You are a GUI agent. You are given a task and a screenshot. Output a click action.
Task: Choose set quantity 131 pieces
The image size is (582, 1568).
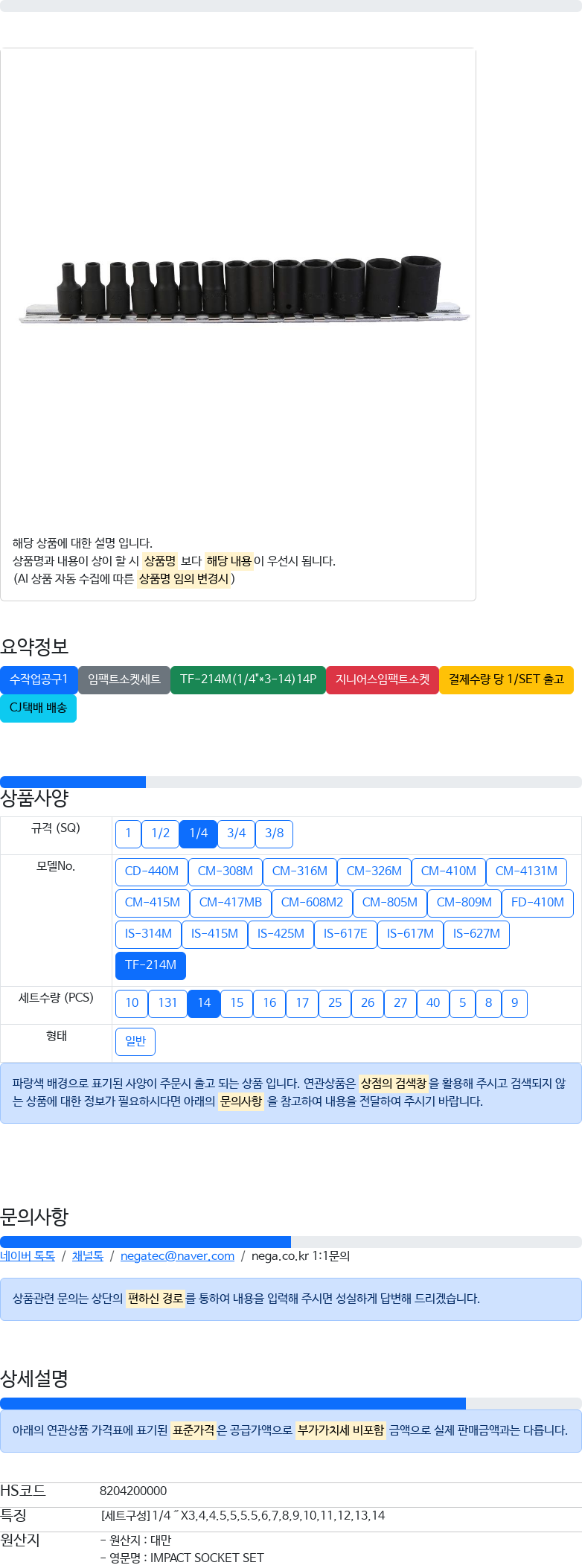click(x=167, y=1003)
